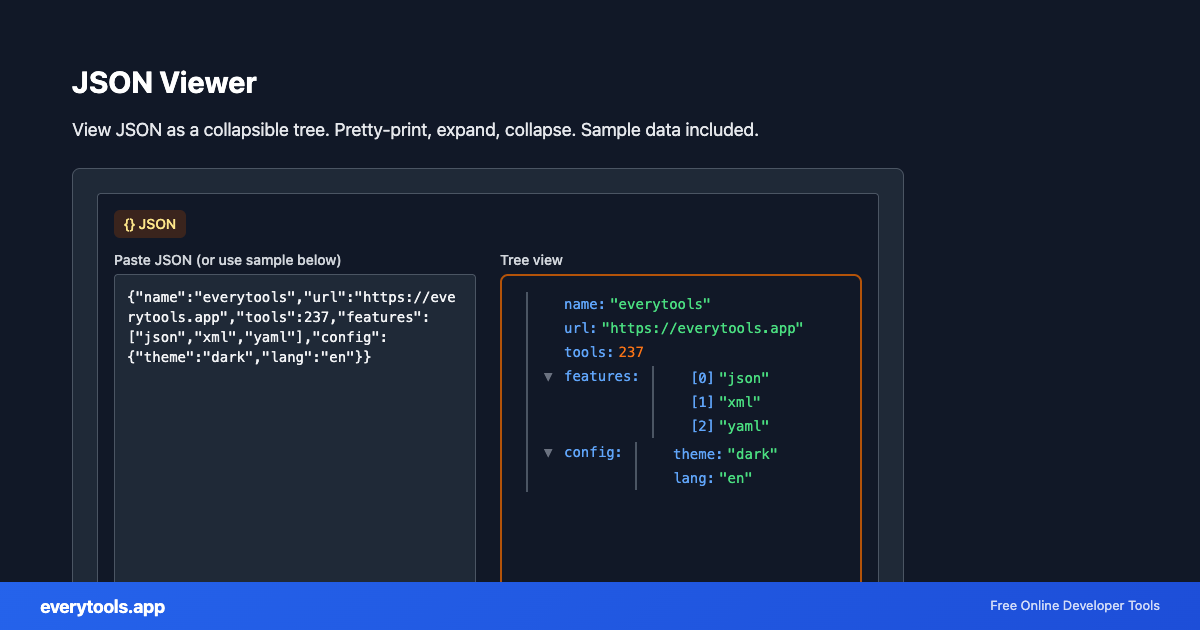
Task: Click the Tree view panel header label
Action: pyautogui.click(x=531, y=259)
